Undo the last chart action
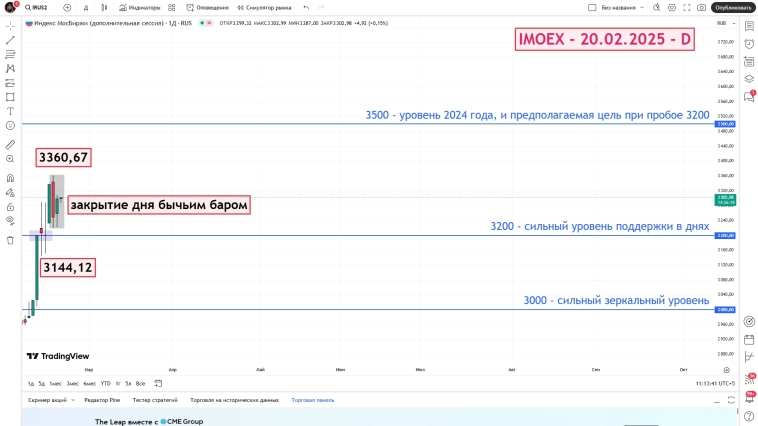Screen dimensions: 758x426 pyautogui.click(x=306, y=8)
